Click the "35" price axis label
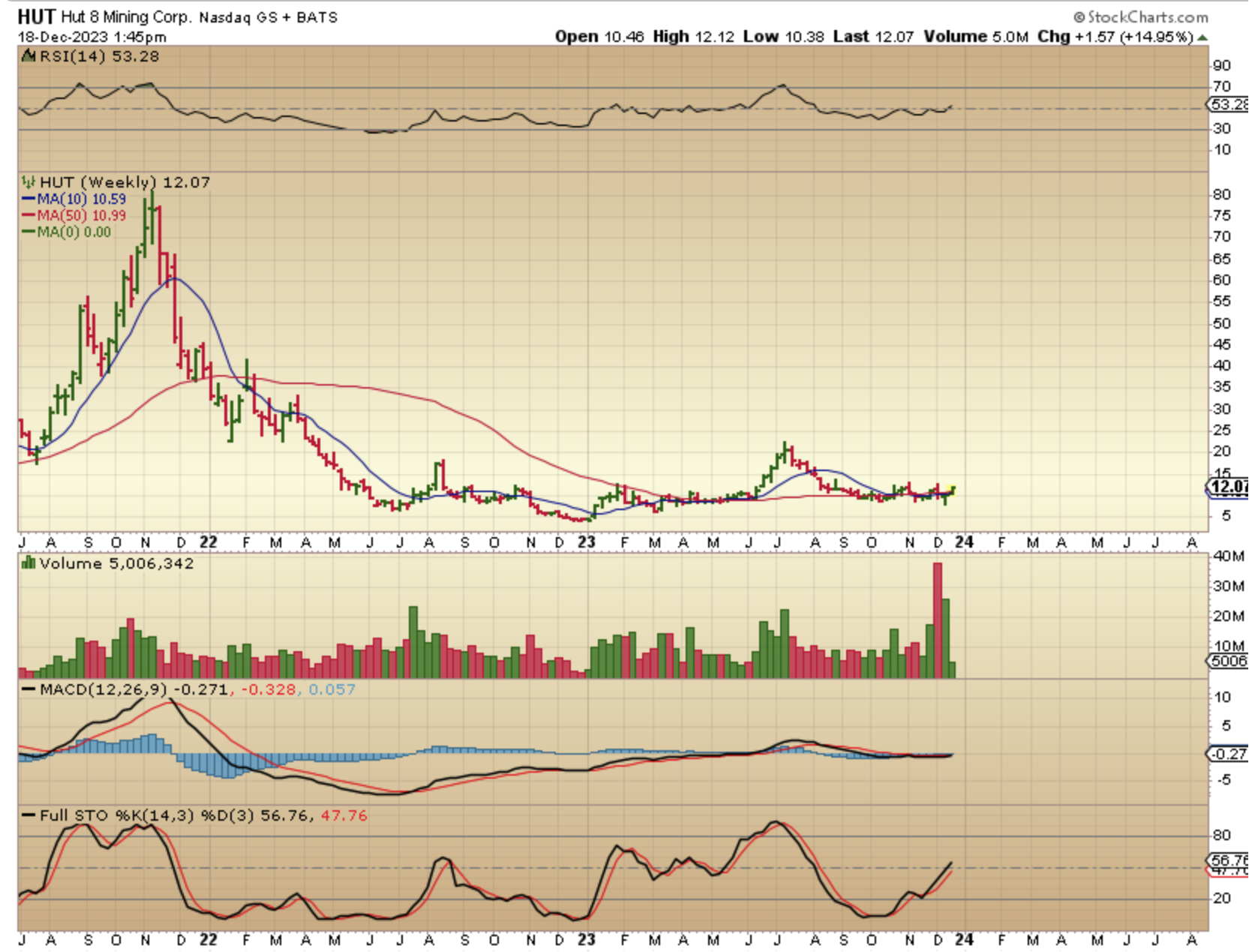 (1222, 386)
